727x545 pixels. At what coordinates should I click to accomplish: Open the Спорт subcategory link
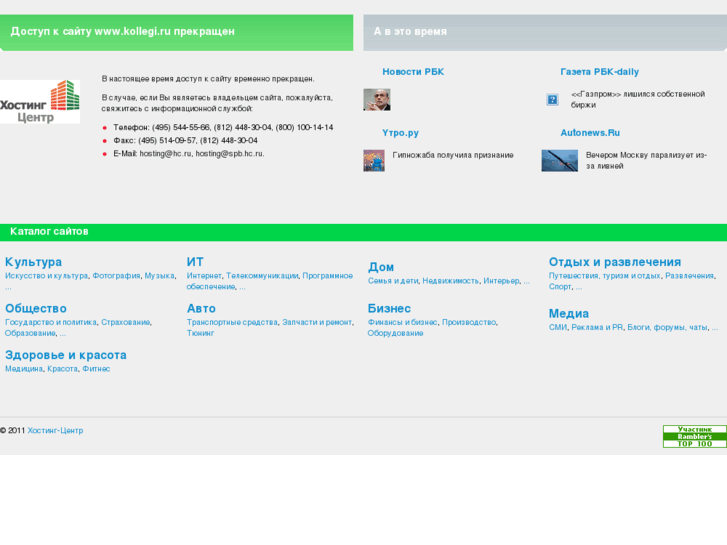(x=560, y=287)
